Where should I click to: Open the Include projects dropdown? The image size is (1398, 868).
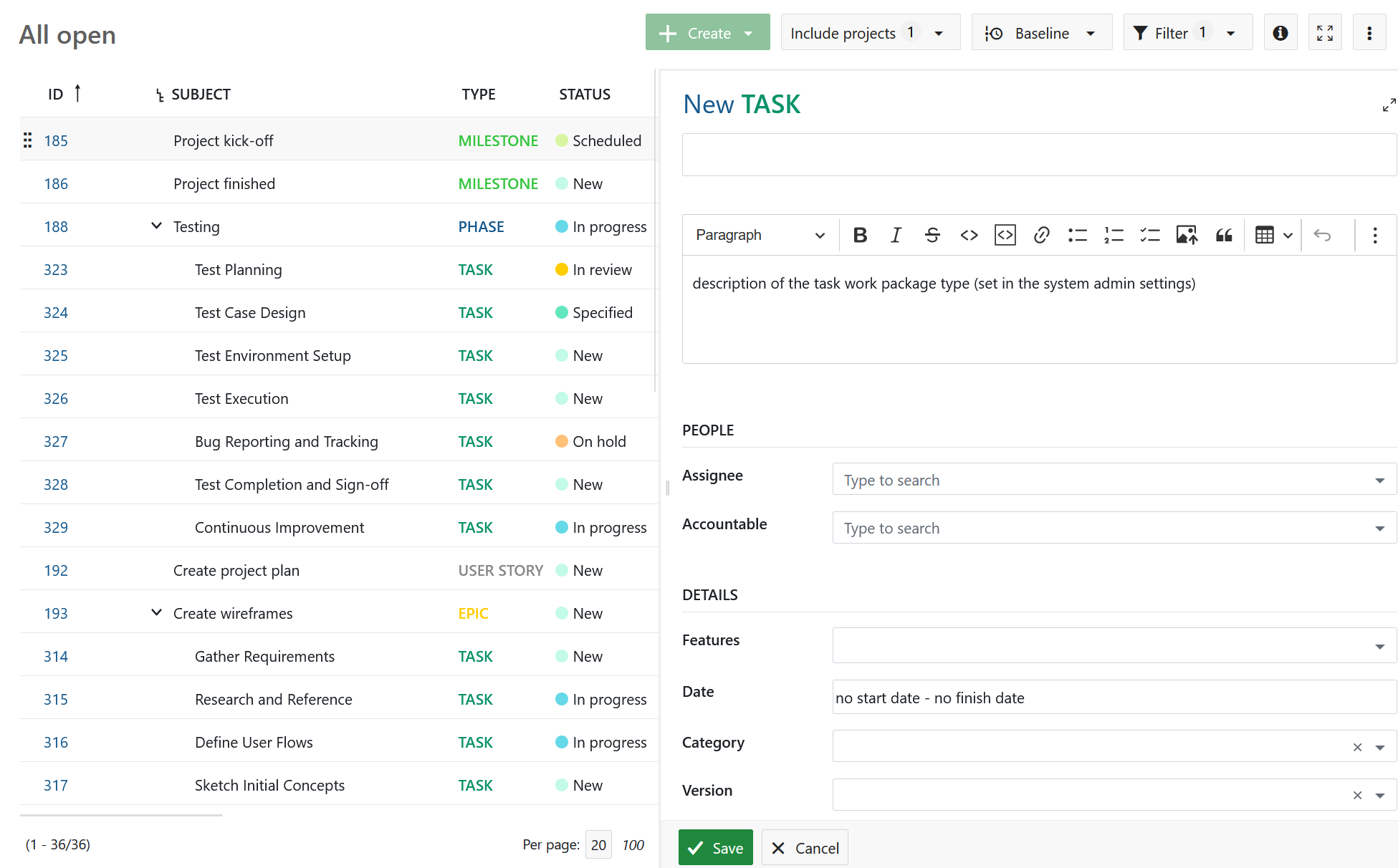(871, 33)
